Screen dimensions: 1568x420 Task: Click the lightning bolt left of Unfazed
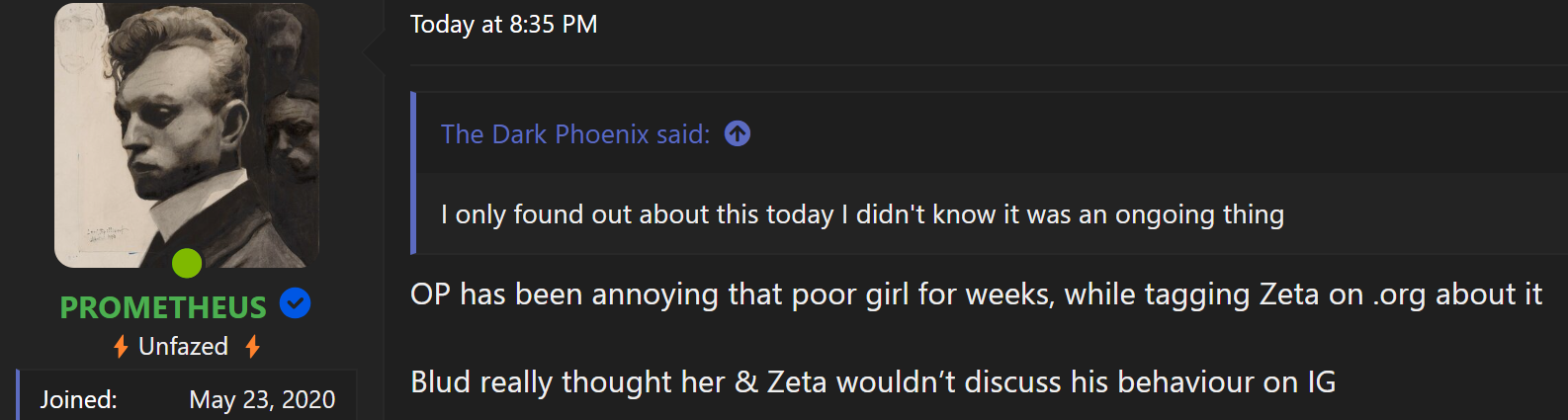click(121, 347)
